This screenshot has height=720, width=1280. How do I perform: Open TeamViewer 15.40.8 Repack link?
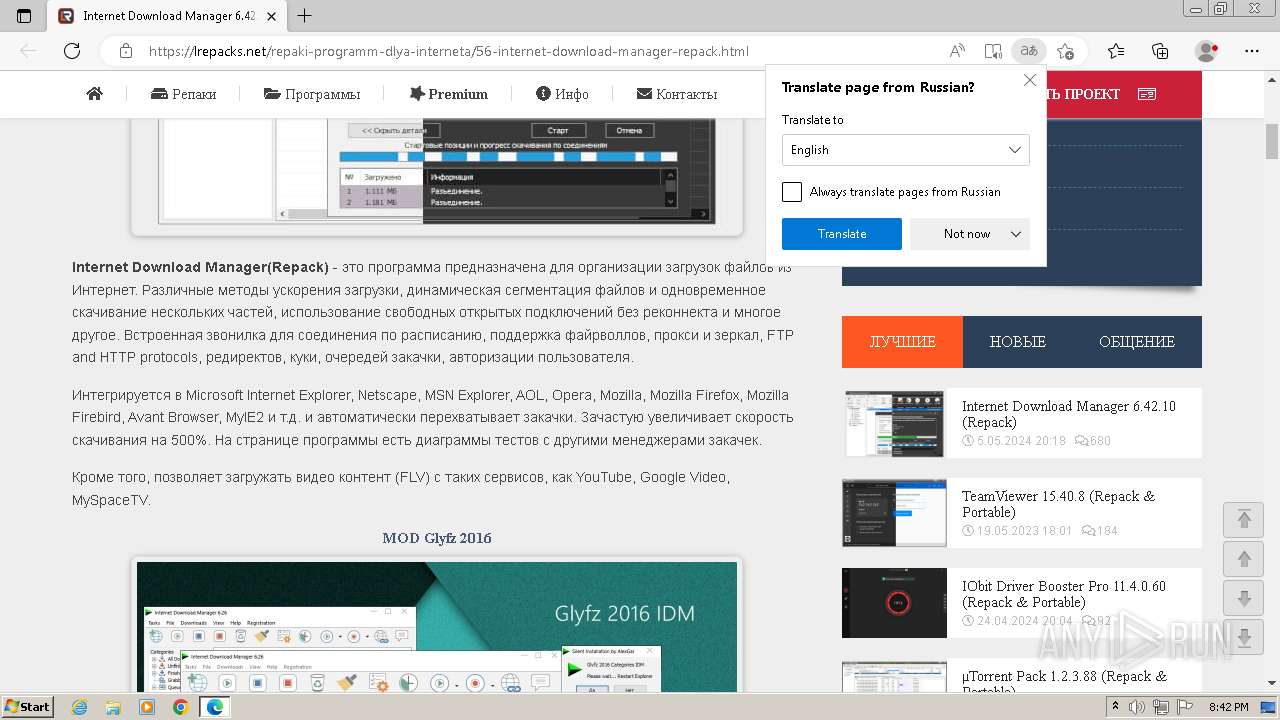coord(1058,504)
